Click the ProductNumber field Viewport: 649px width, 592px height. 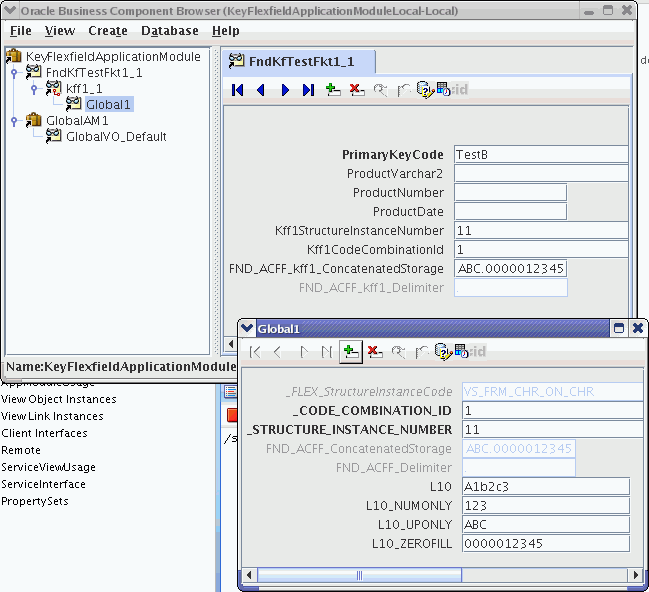[x=510, y=193]
